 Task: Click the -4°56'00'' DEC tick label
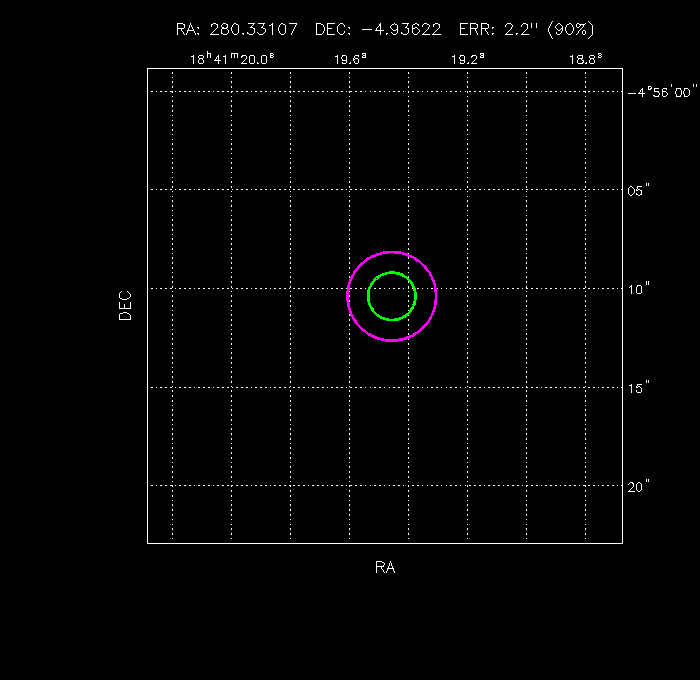661,91
